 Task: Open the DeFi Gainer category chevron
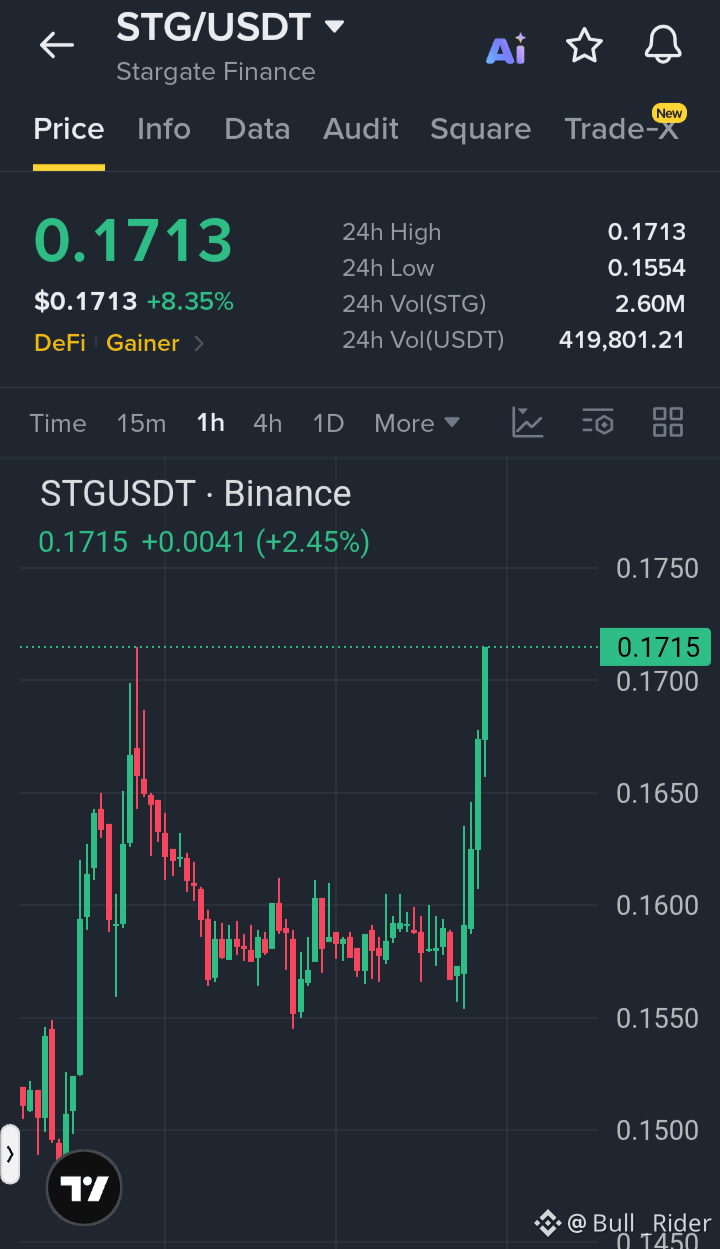coord(199,343)
